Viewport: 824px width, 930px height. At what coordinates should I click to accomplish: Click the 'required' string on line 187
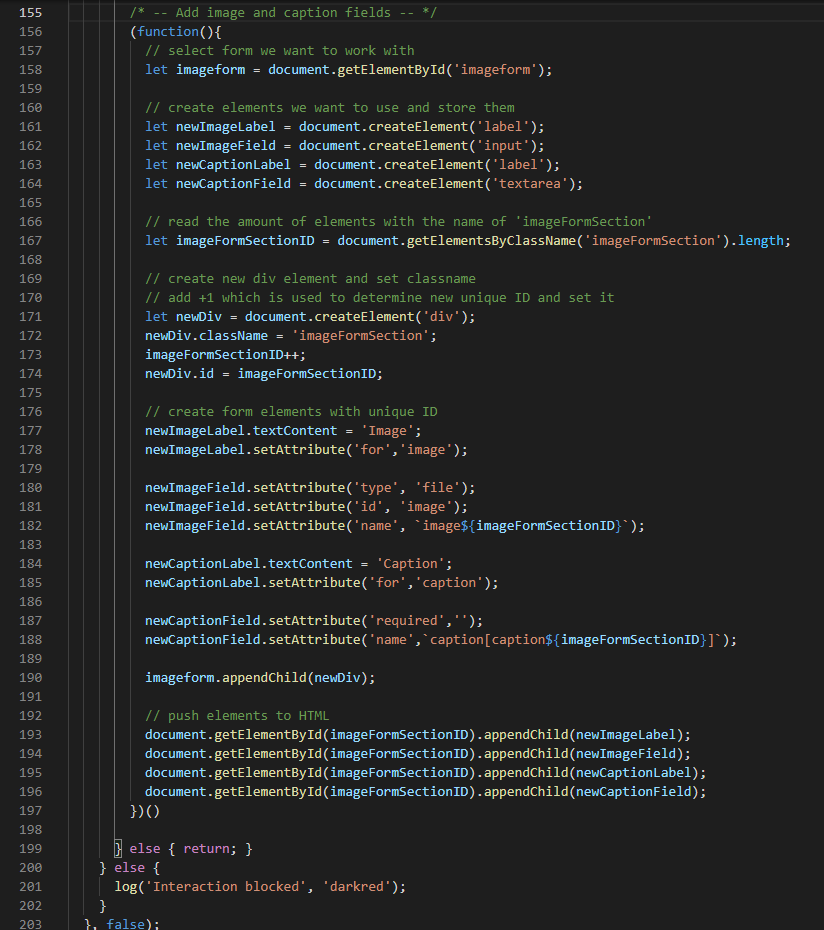[407, 620]
